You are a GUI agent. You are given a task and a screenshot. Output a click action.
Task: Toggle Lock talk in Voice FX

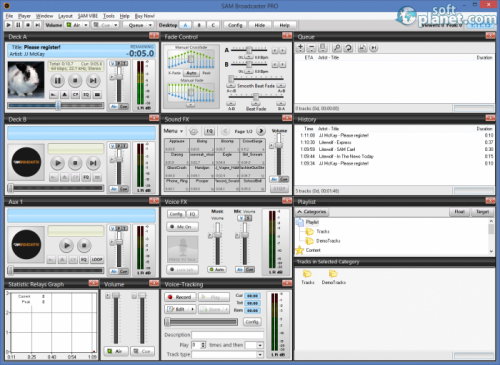coord(183,269)
